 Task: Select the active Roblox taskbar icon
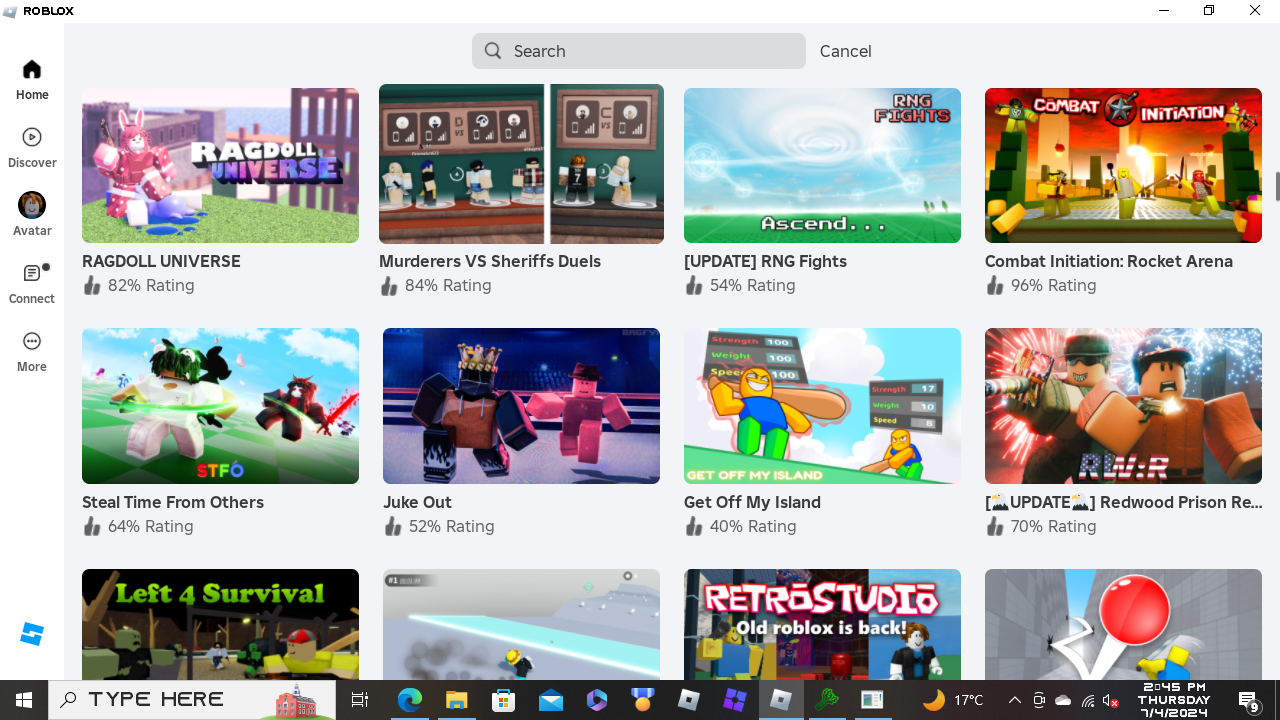click(x=782, y=700)
